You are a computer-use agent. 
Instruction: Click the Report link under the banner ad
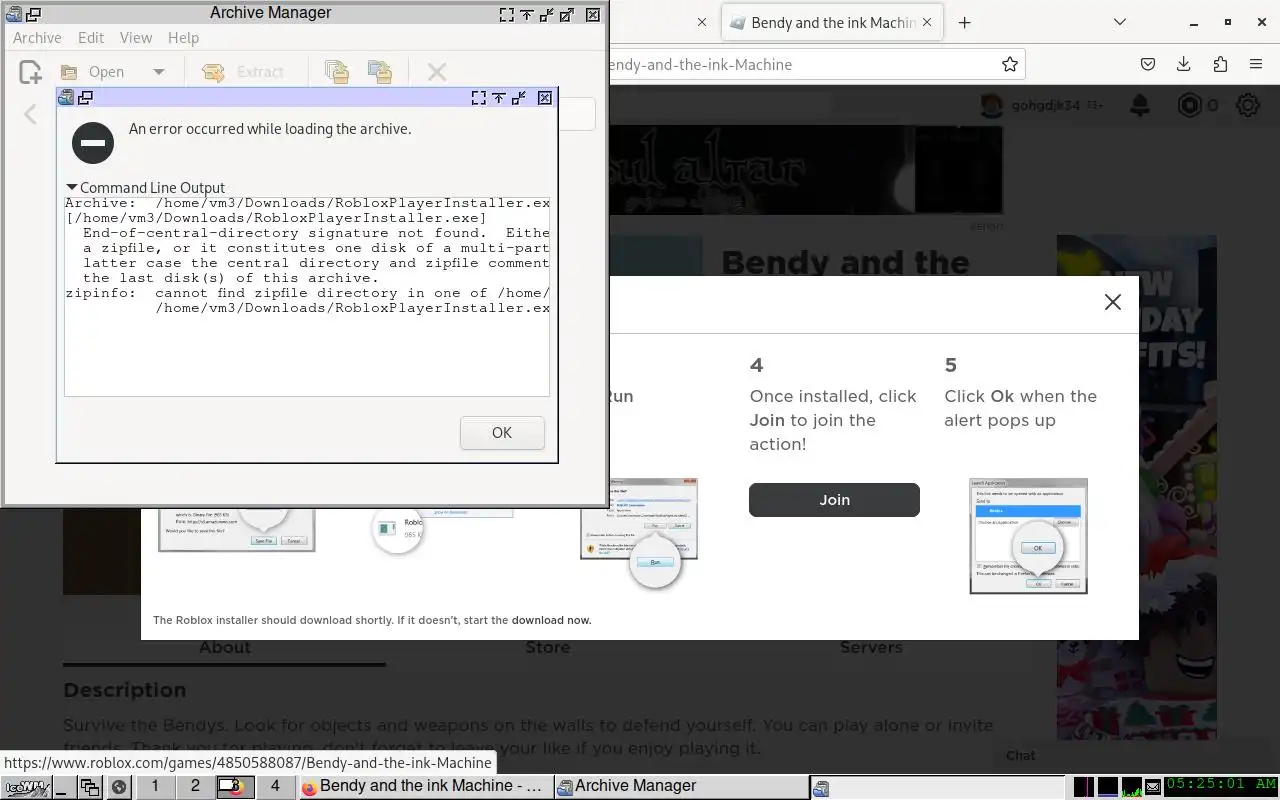tap(987, 226)
